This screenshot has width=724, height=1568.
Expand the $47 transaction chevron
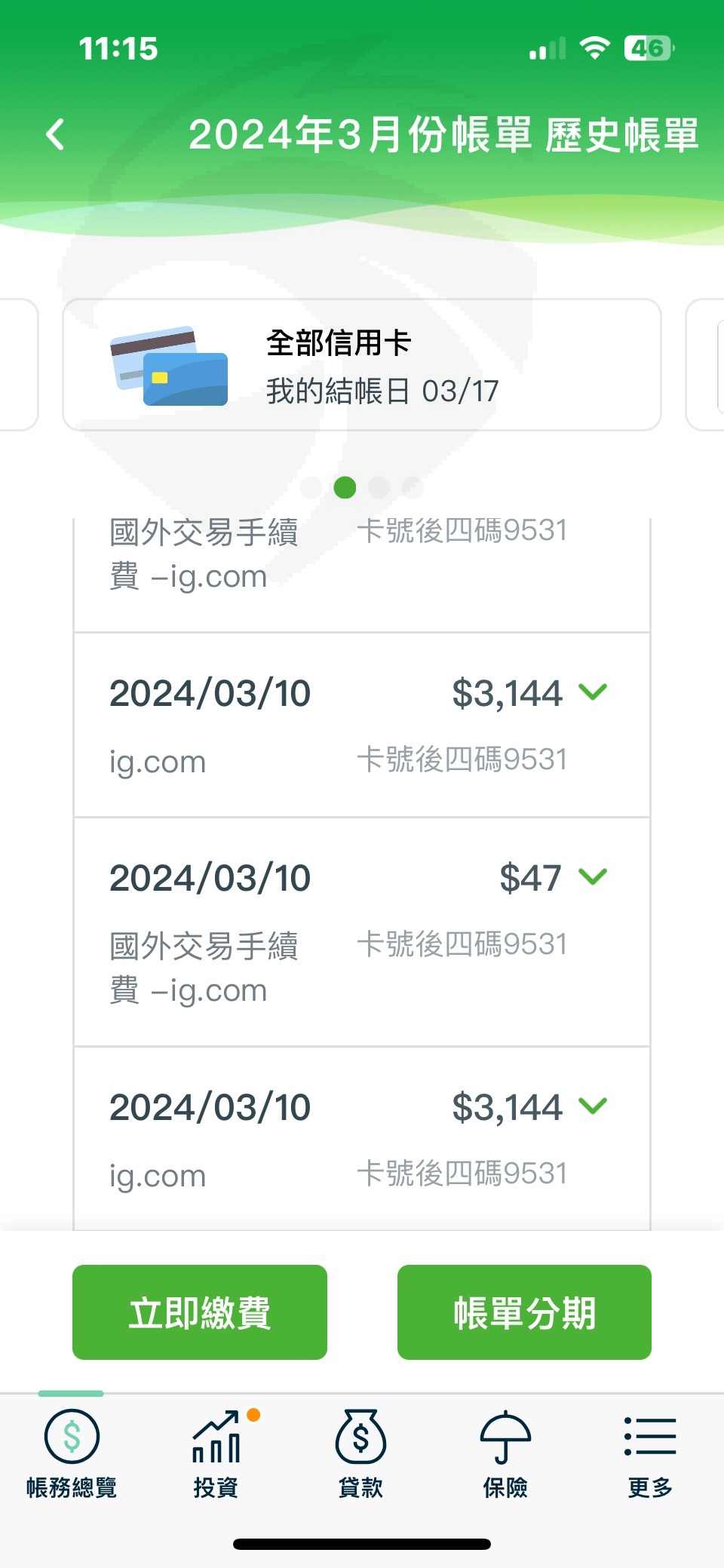point(593,876)
